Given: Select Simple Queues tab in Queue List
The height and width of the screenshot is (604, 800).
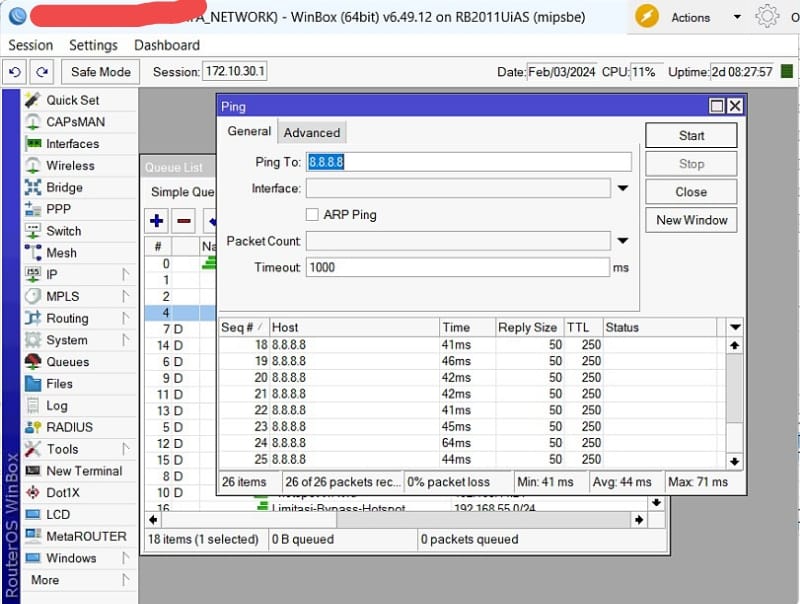Looking at the screenshot, I should pyautogui.click(x=182, y=192).
